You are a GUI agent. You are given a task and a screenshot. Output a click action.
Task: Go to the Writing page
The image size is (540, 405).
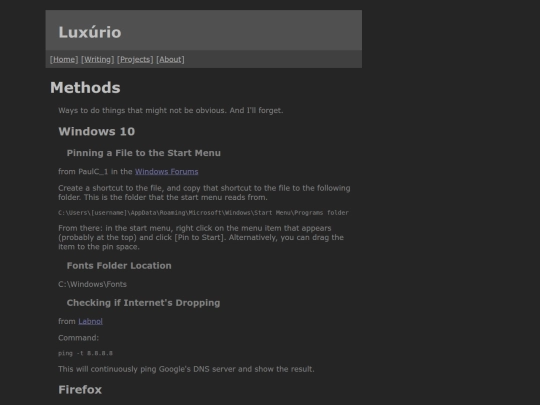click(x=97, y=59)
